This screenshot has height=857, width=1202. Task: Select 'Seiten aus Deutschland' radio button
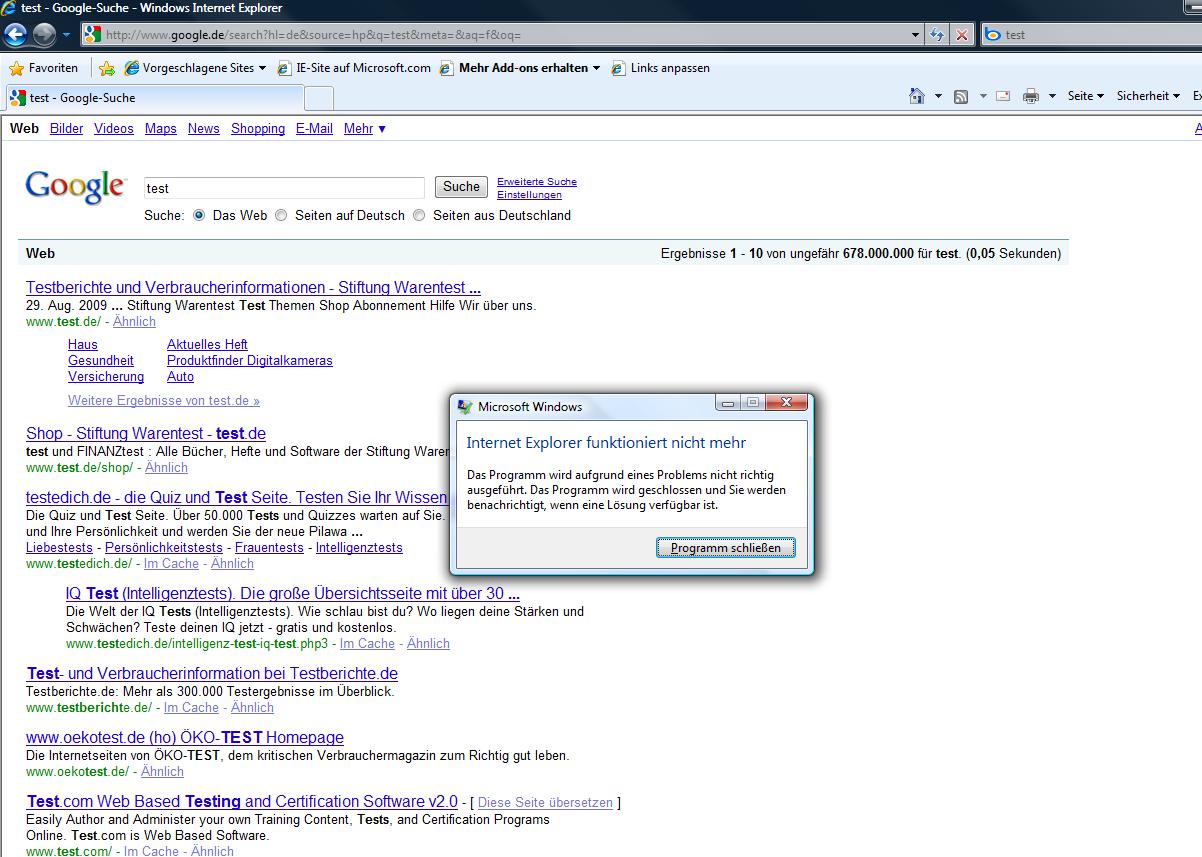click(419, 215)
